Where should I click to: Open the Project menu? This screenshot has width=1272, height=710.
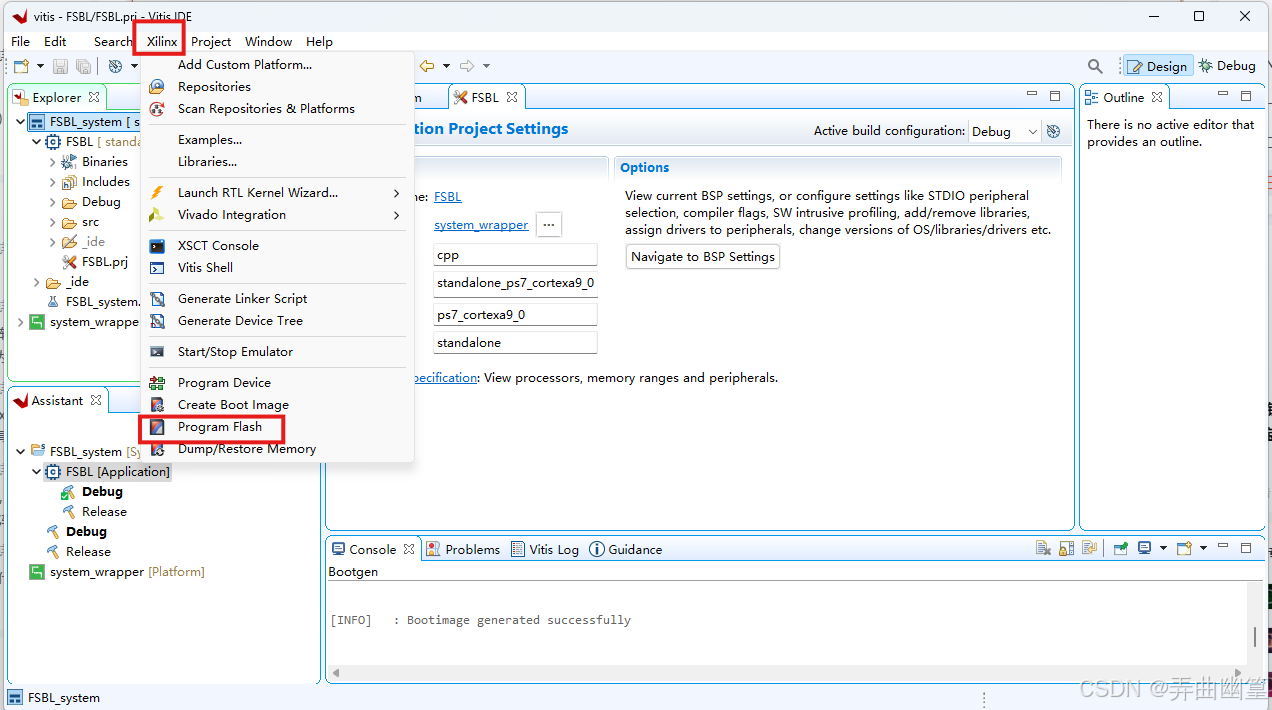(211, 41)
